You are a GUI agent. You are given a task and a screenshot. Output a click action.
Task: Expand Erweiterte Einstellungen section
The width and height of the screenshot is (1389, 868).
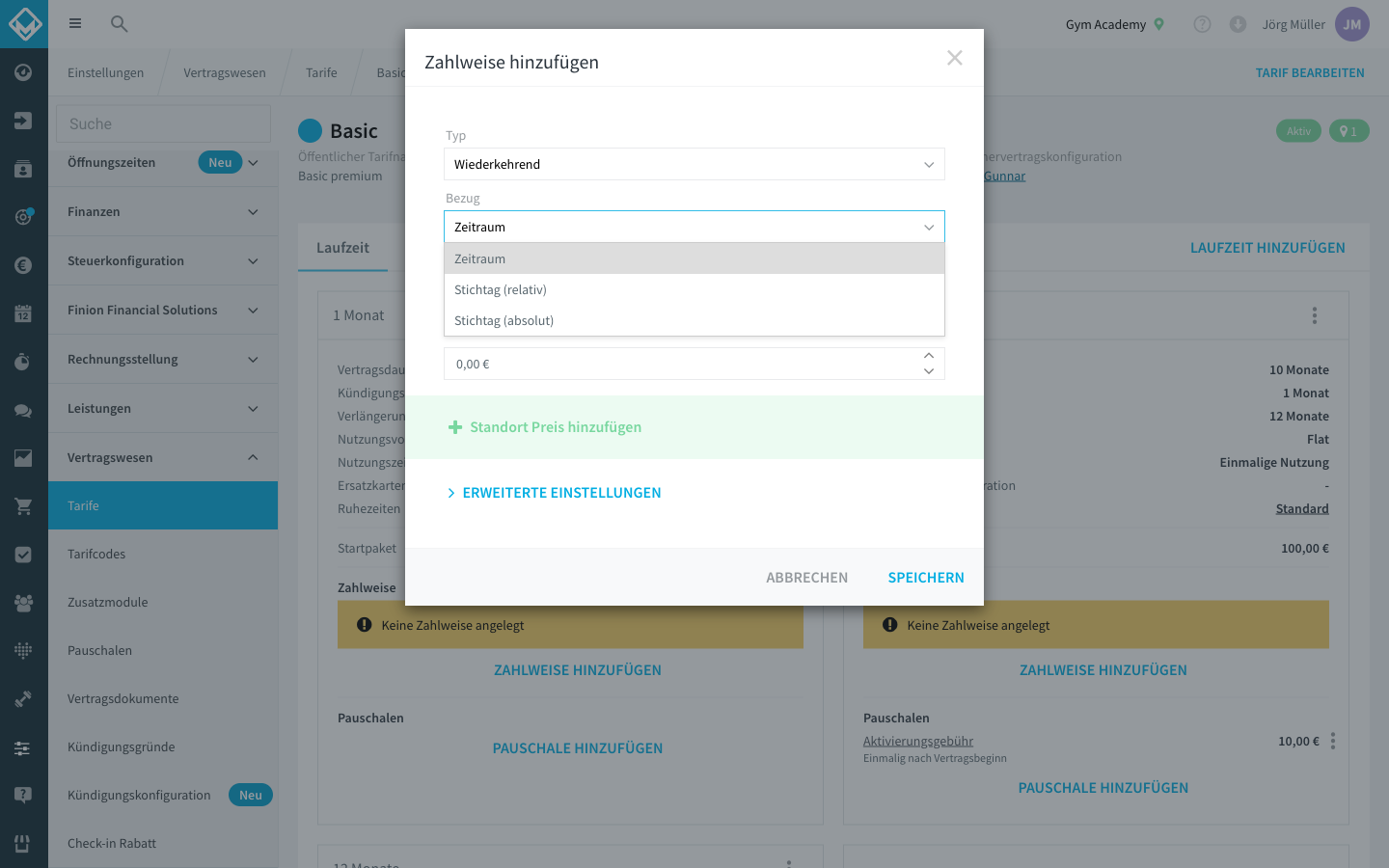[x=554, y=493]
